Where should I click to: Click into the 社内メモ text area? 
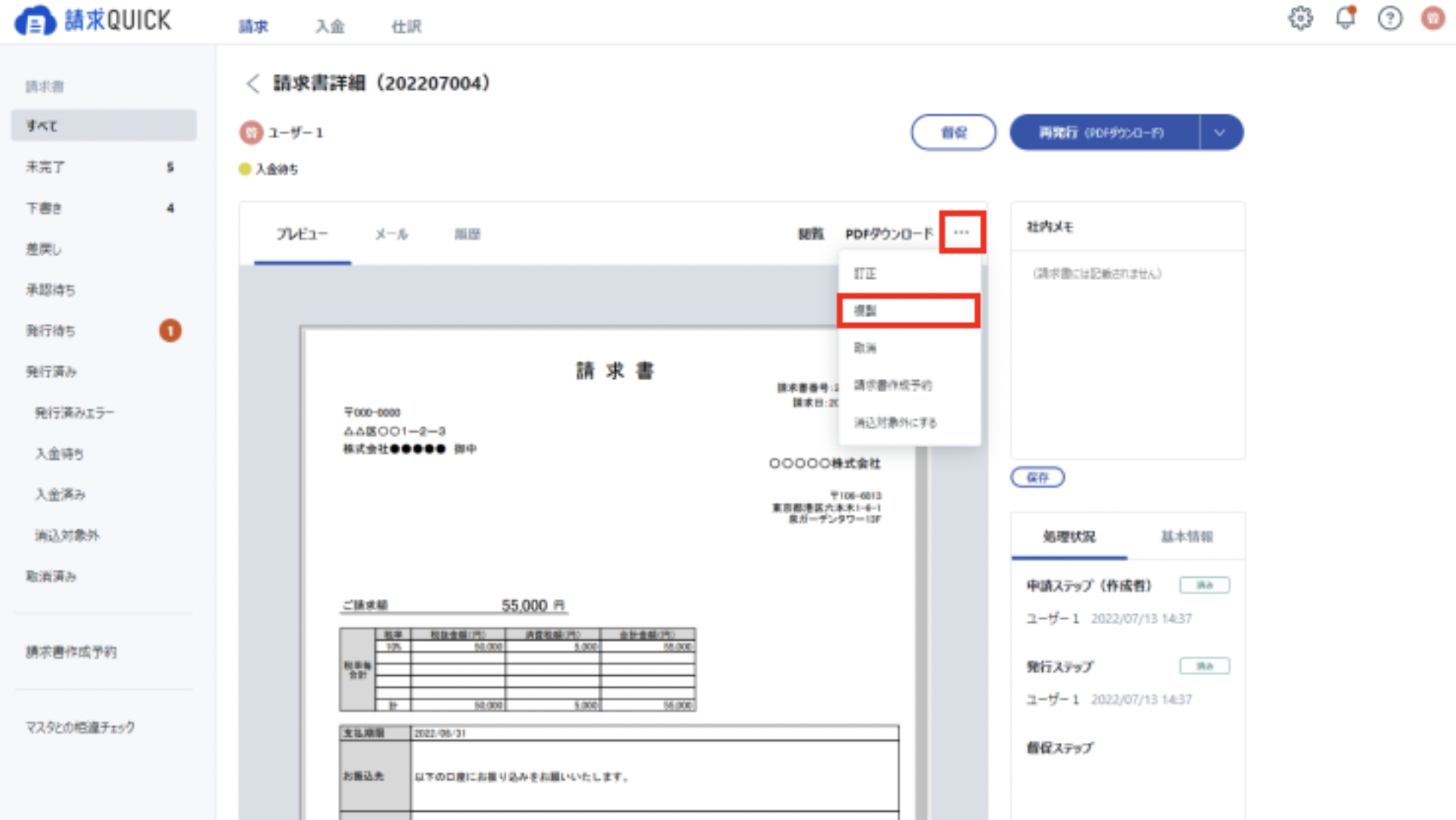(x=1128, y=354)
